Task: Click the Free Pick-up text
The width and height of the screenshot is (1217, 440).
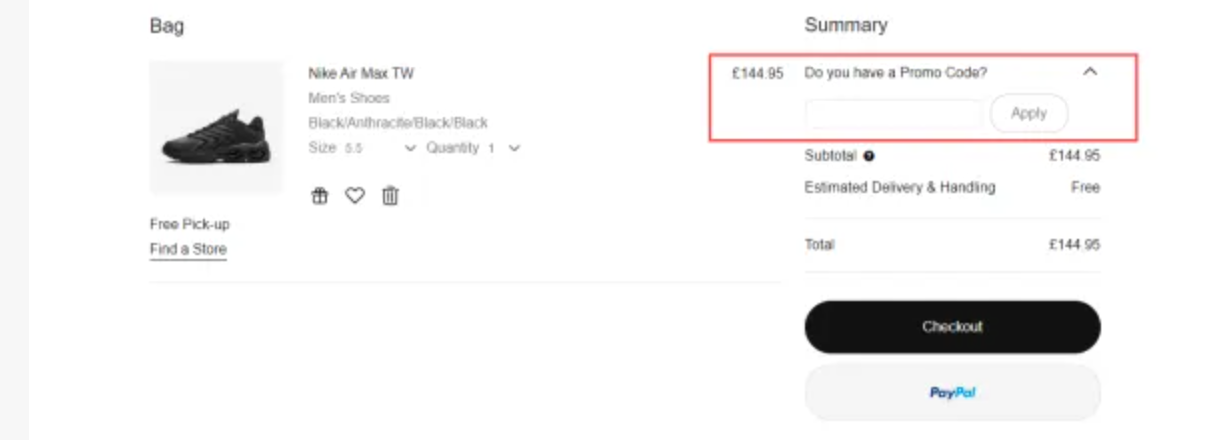Action: pyautogui.click(x=189, y=224)
